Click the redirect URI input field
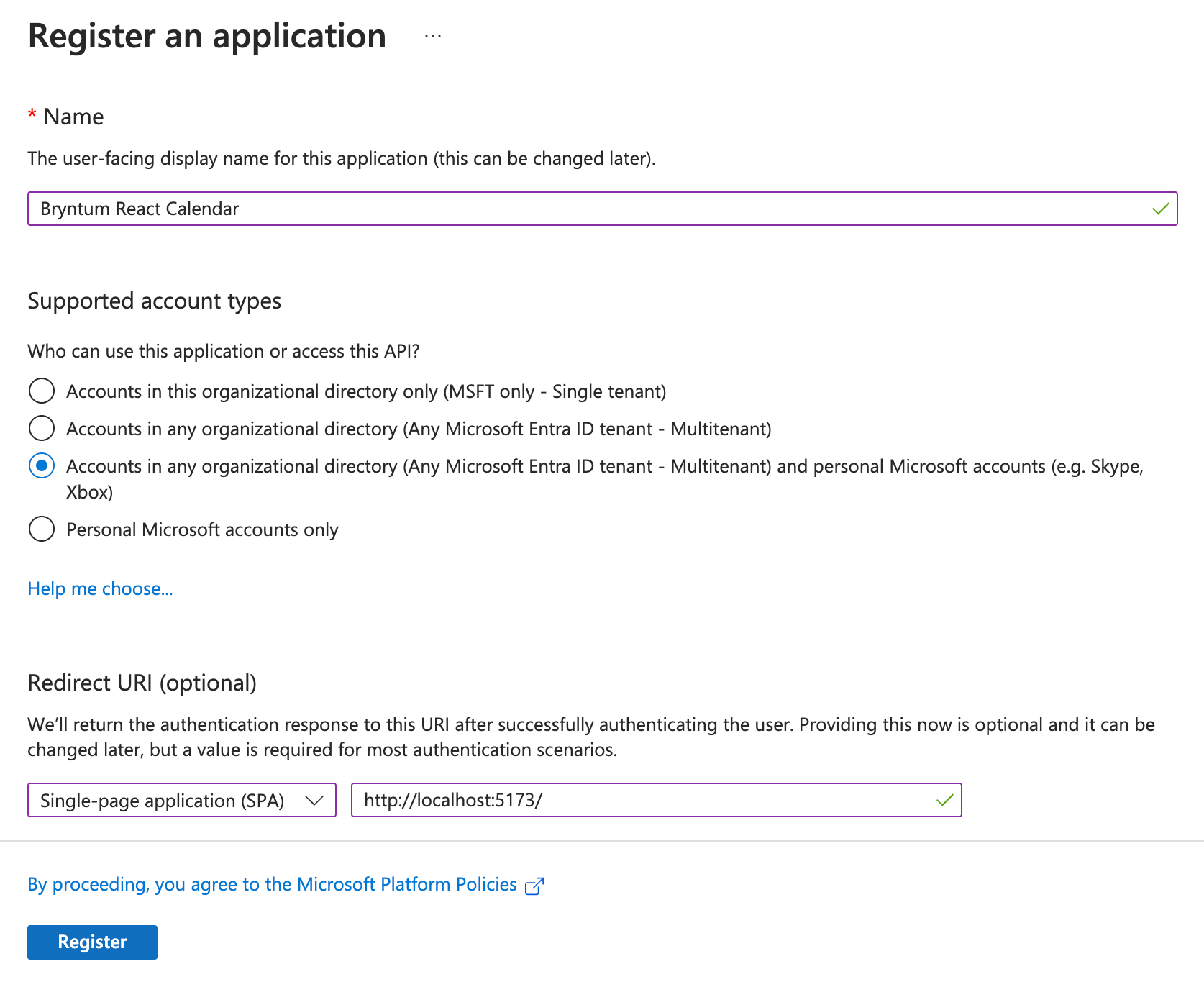This screenshot has width=1204, height=987. [x=657, y=800]
